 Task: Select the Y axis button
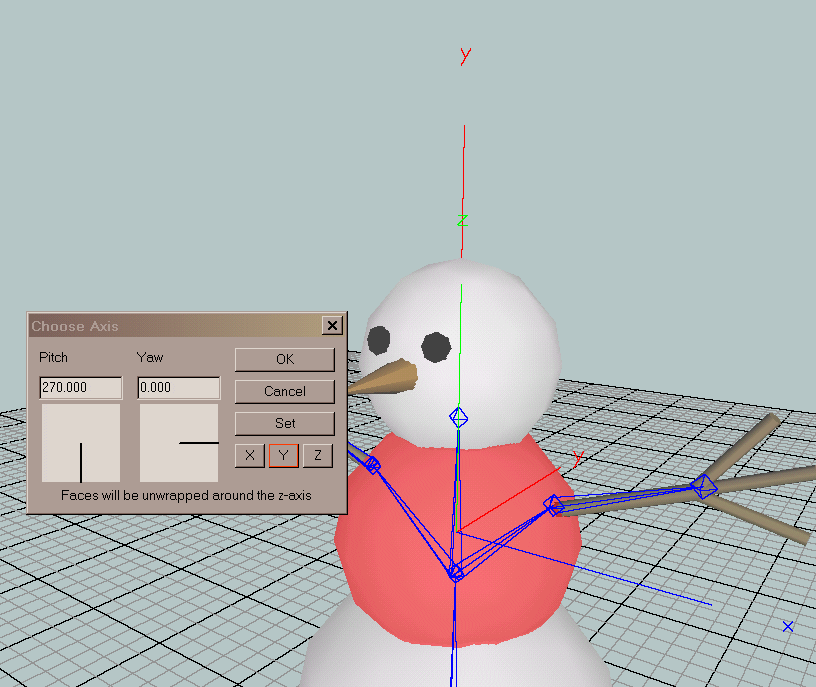click(x=284, y=456)
